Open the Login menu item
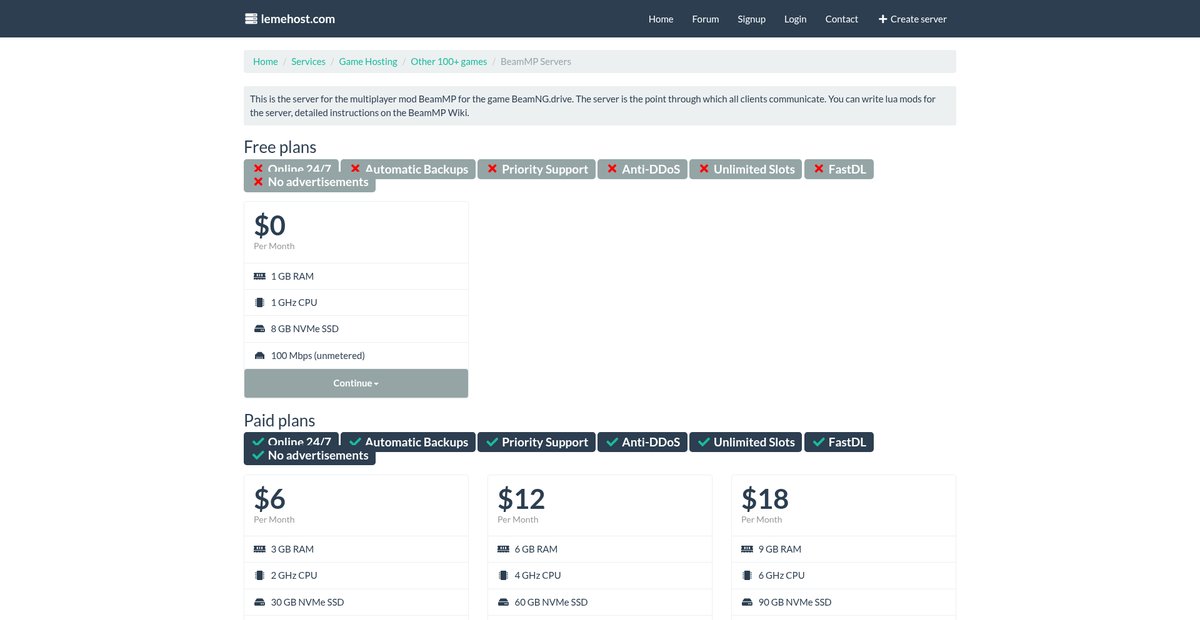This screenshot has height=620, width=1200. (795, 19)
